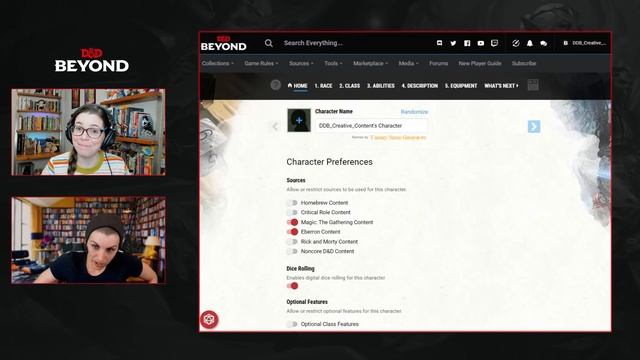
Task: Disable Eberron Content switch
Action: tap(292, 232)
